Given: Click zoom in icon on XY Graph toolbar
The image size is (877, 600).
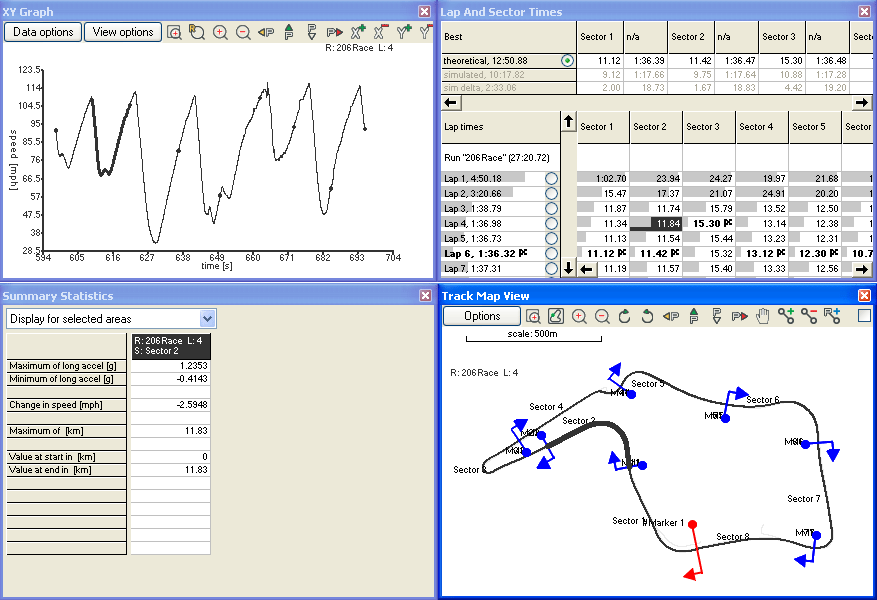Looking at the screenshot, I should pyautogui.click(x=220, y=32).
